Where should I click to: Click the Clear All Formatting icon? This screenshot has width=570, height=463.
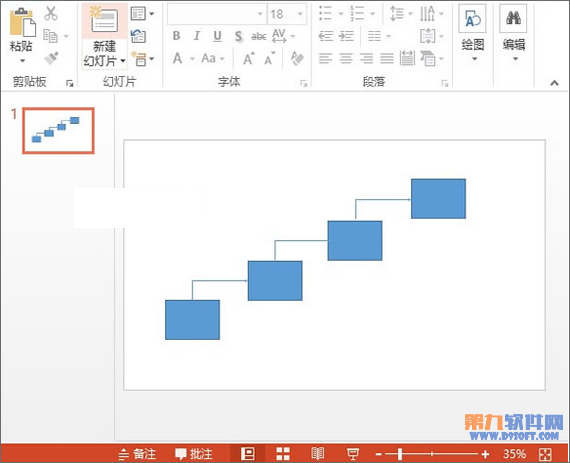pyautogui.click(x=297, y=58)
